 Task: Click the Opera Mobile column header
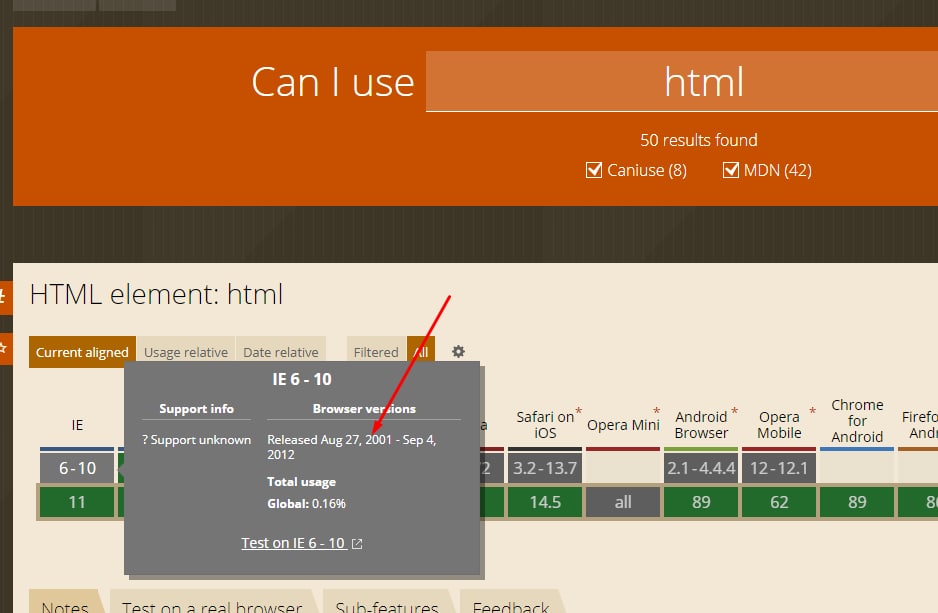tap(779, 424)
